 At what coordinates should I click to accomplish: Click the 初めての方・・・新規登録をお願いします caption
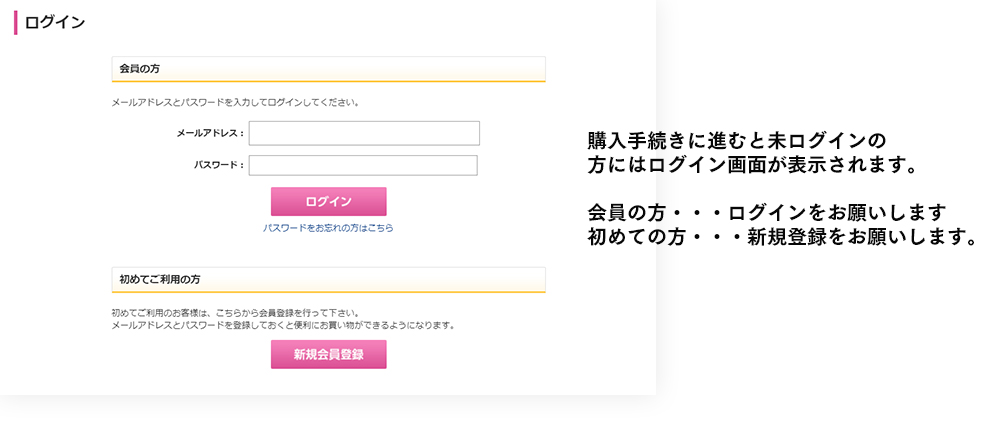pos(782,238)
